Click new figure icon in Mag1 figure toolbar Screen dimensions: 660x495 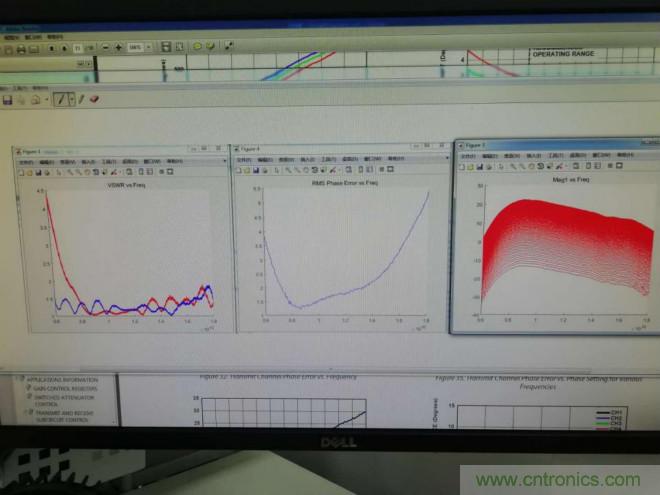tap(463, 166)
